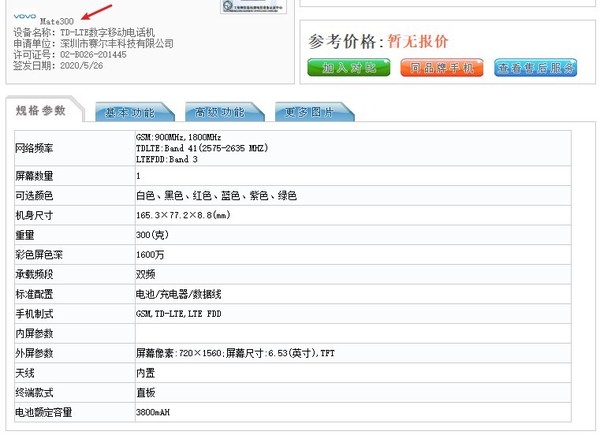Click TDLTE:Band 41(2575-2635 MHZ) text
Screen dimensions: 600x435
(202, 148)
